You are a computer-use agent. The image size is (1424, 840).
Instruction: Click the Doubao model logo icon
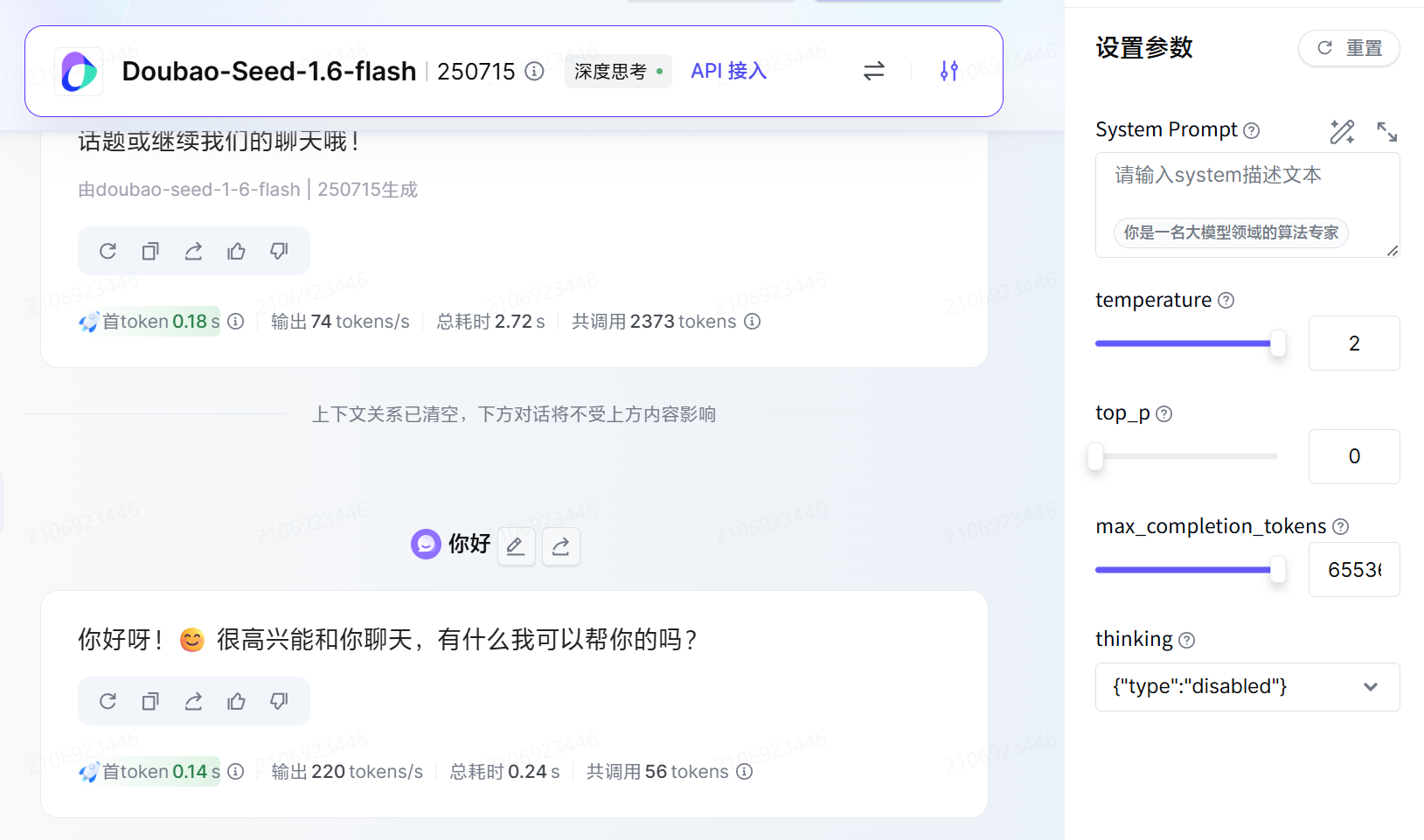coord(79,72)
